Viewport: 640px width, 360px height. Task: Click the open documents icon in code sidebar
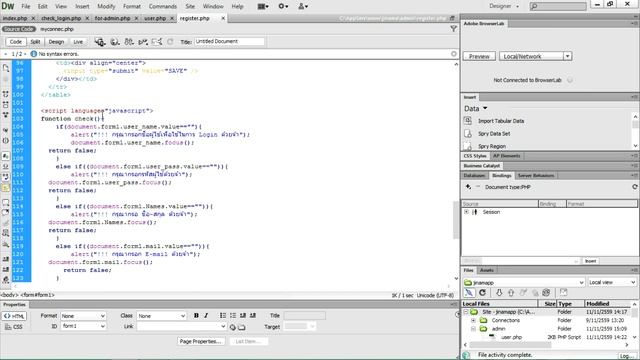click(x=6, y=68)
